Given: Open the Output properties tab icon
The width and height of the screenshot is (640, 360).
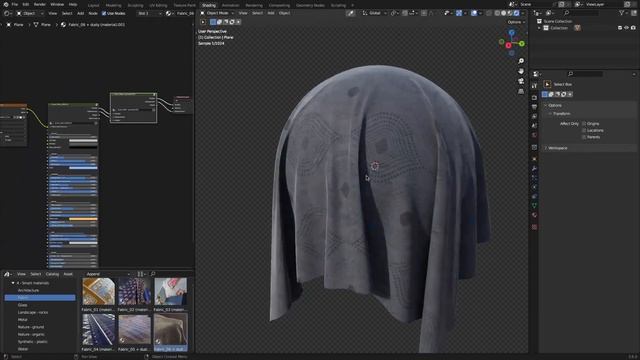Looking at the screenshot, I should tap(534, 107).
